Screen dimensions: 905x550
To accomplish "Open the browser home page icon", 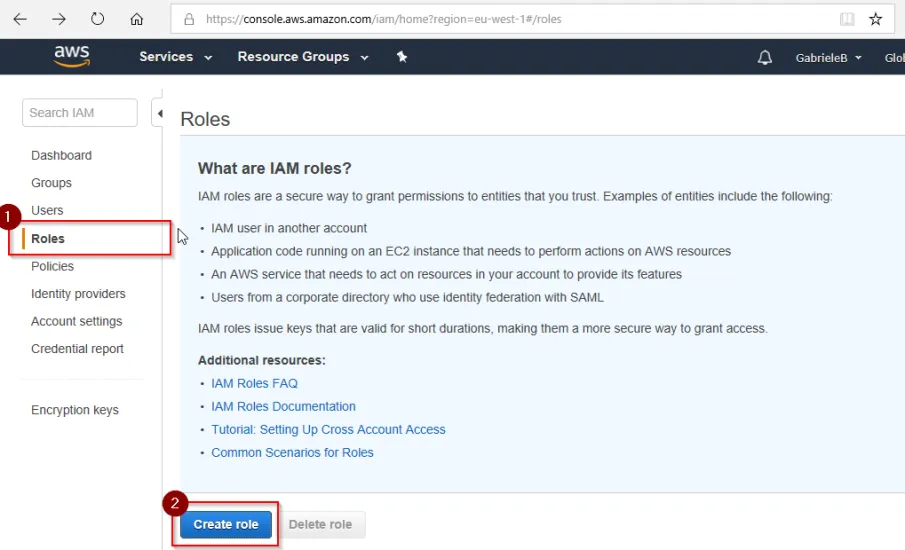I will [136, 19].
